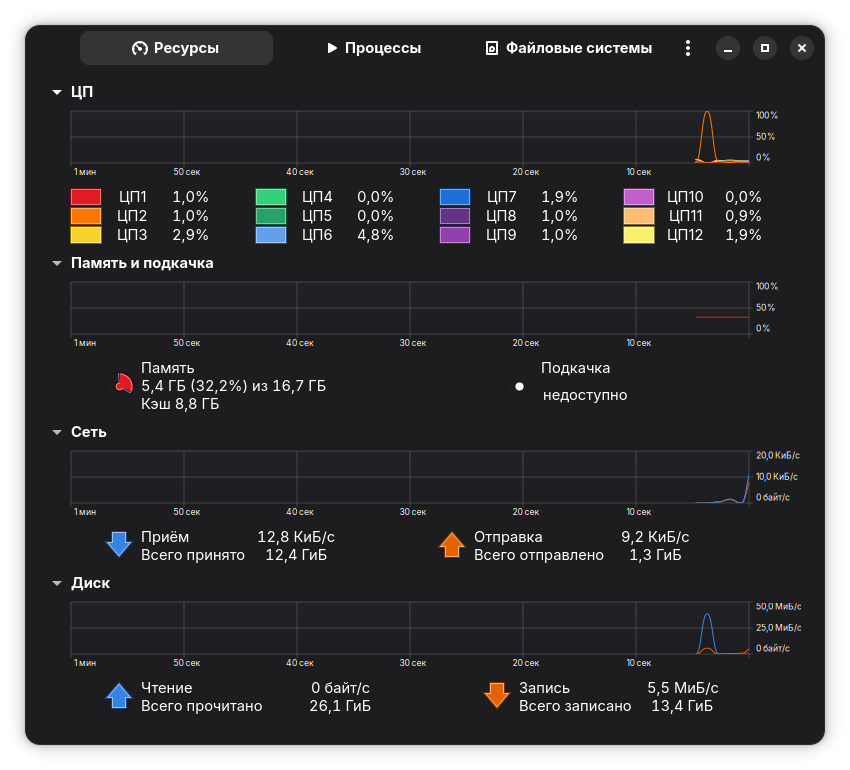Click the blue Чтение read arrow
Image resolution: width=850 pixels, height=770 pixels.
click(x=119, y=696)
